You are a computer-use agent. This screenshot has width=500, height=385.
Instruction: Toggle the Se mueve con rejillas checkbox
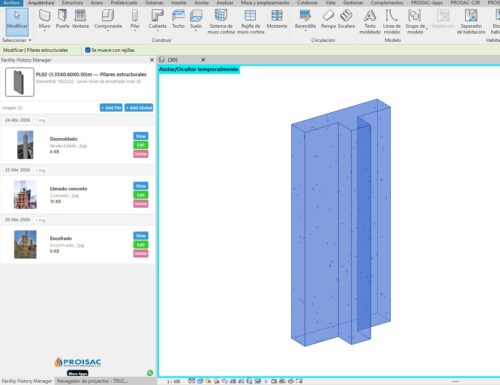(x=88, y=50)
